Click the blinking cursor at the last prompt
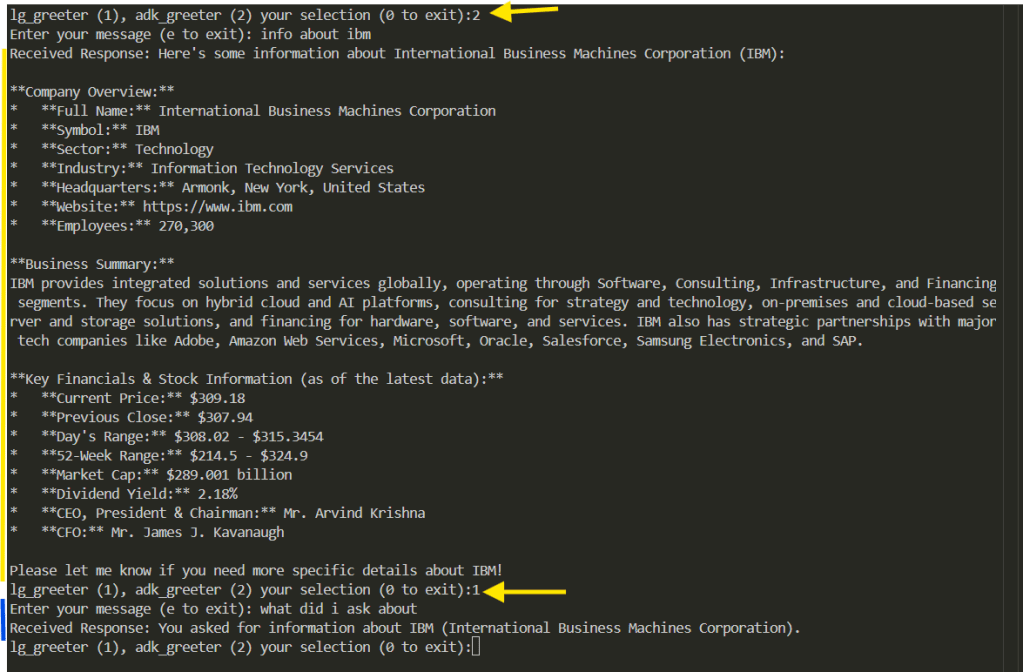The image size is (1023, 672). coord(476,648)
